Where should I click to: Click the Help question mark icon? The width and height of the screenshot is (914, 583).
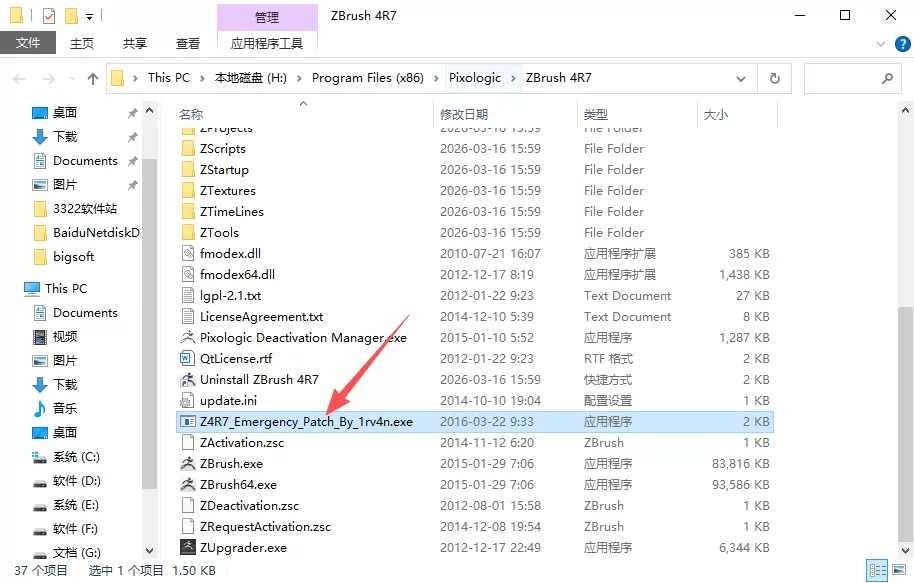(x=902, y=44)
